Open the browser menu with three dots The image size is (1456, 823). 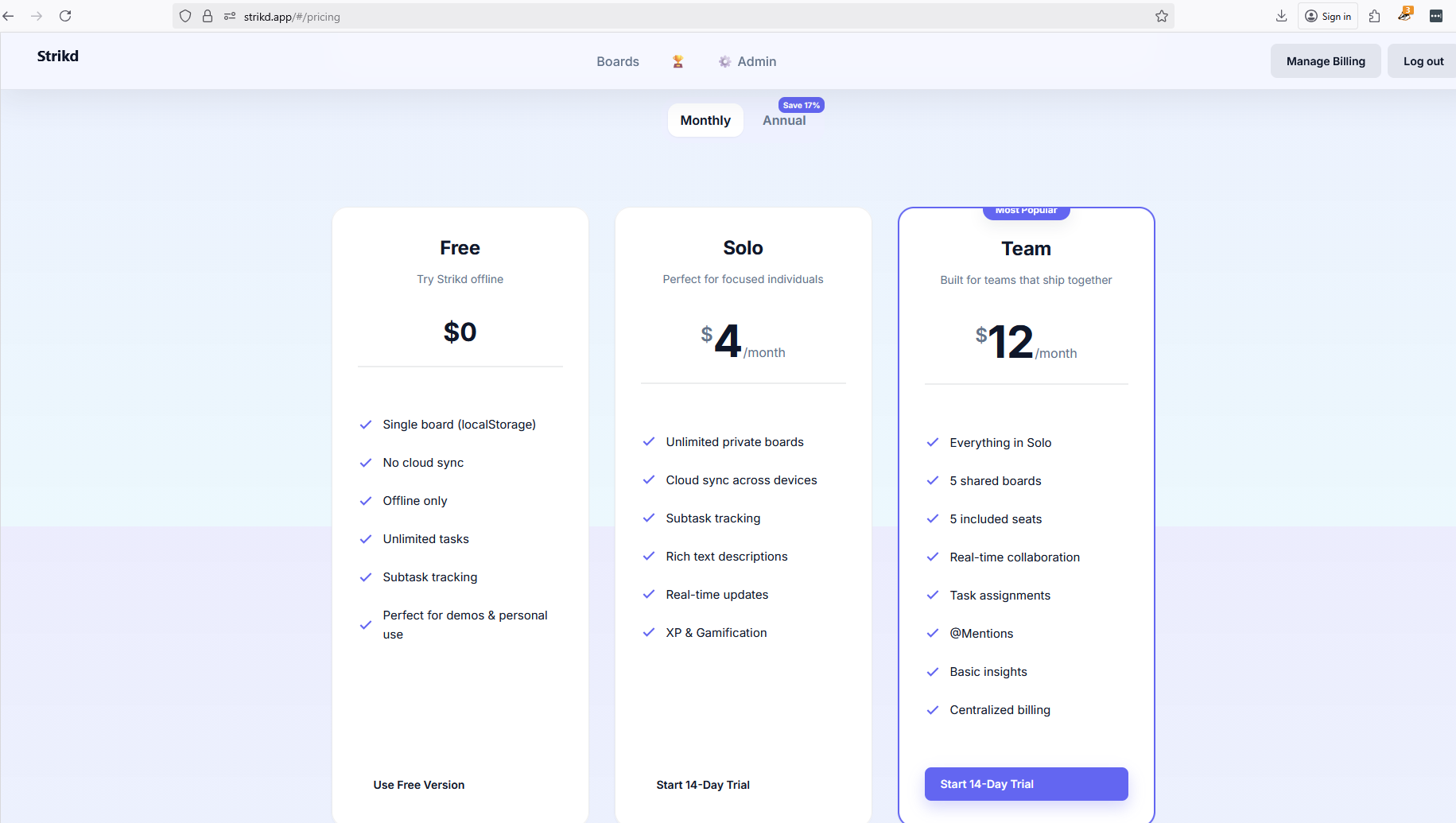(x=1436, y=16)
